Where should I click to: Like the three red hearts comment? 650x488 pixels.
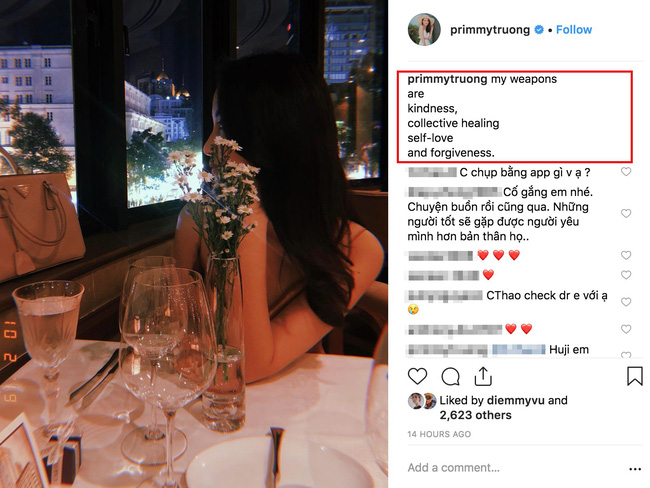626,255
